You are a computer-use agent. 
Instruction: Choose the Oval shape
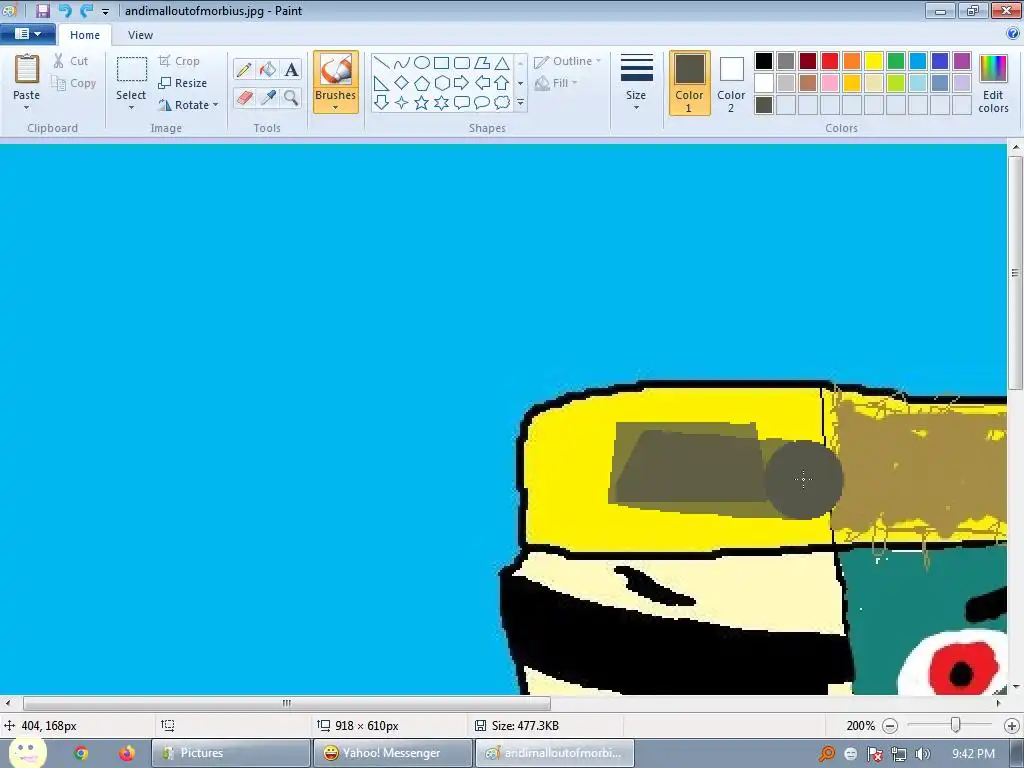click(x=422, y=63)
